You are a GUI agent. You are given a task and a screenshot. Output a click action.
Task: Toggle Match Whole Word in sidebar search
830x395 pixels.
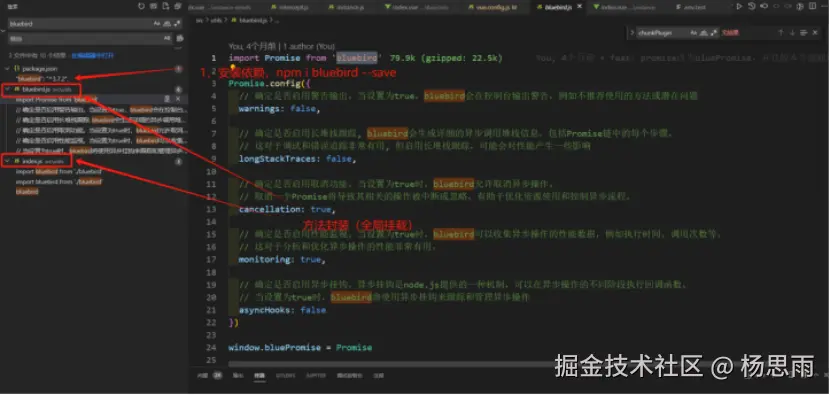(167, 24)
